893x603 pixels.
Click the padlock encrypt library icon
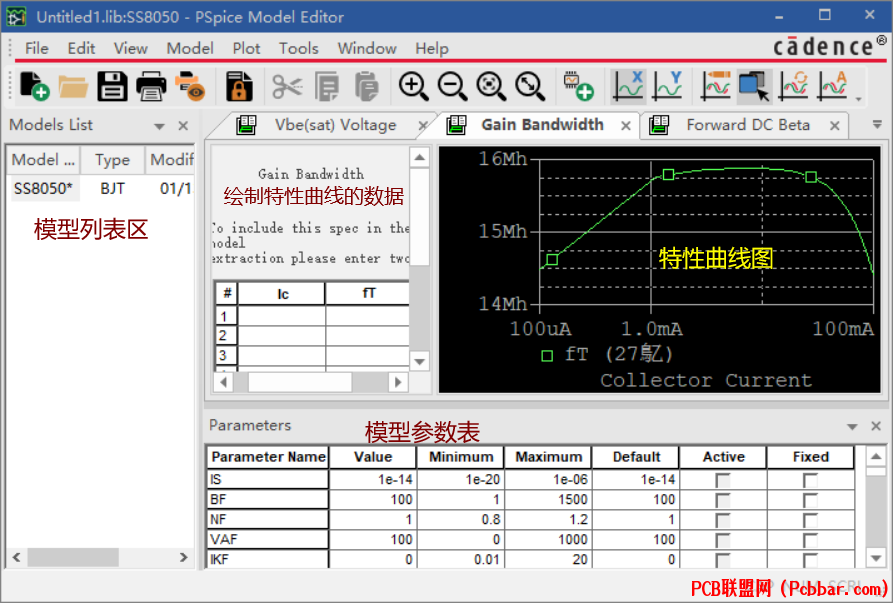tap(239, 87)
